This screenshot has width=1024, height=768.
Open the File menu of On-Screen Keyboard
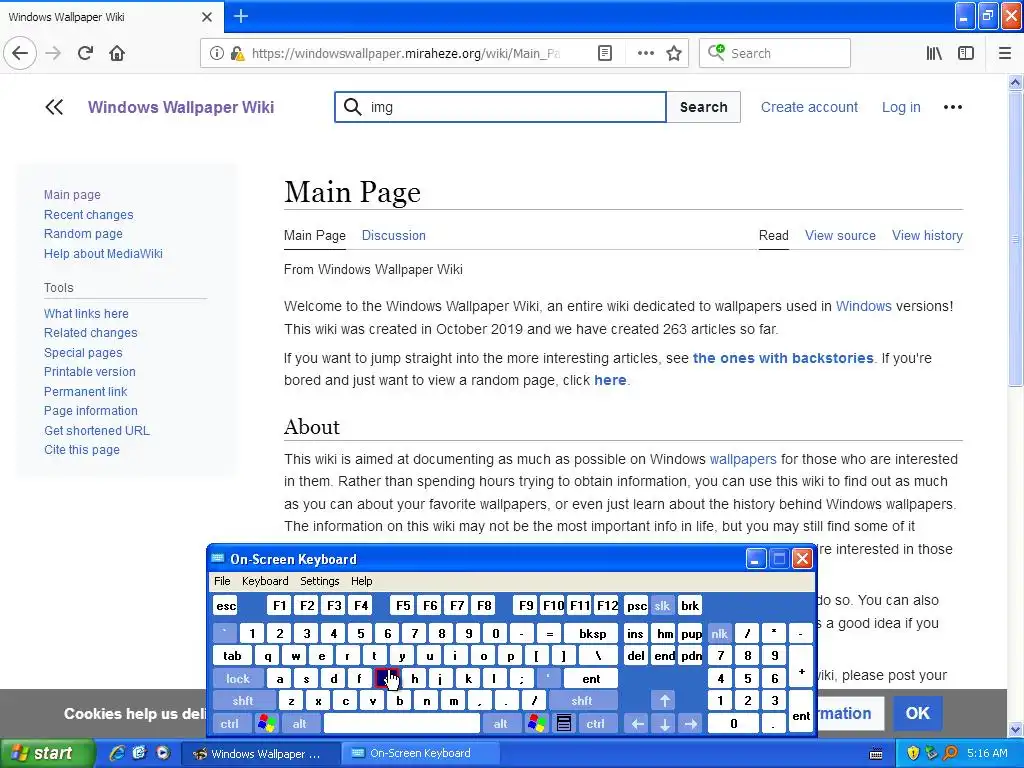222,581
